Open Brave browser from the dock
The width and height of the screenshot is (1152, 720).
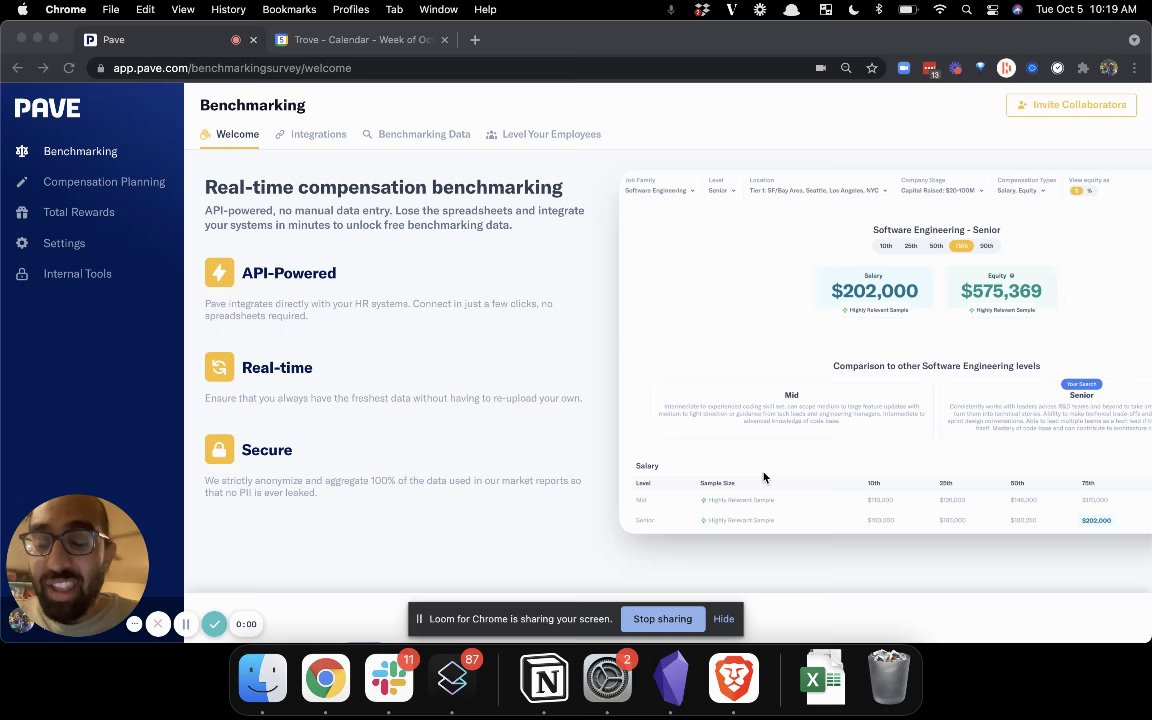click(734, 677)
